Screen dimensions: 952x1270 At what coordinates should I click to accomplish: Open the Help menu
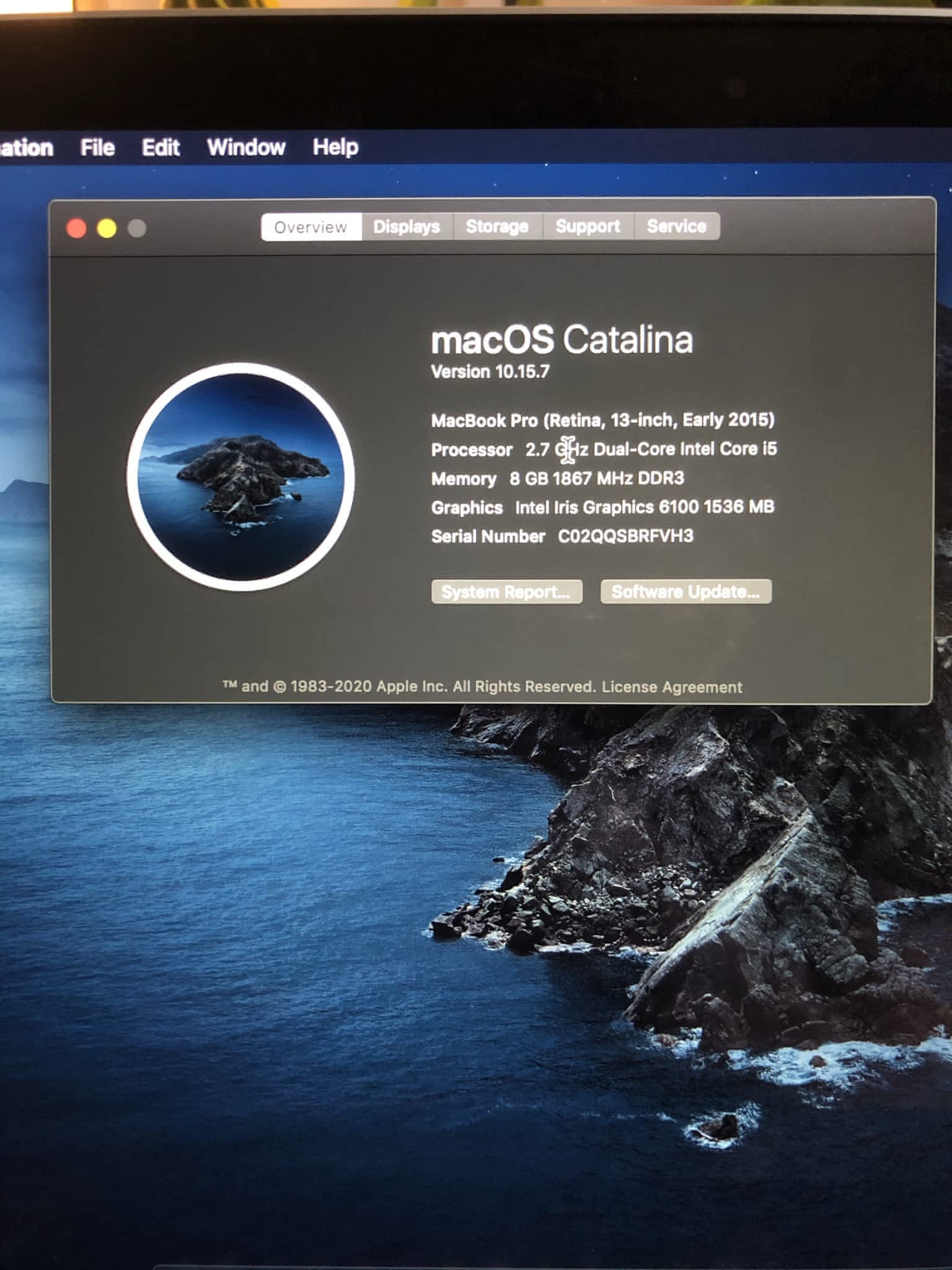(335, 148)
